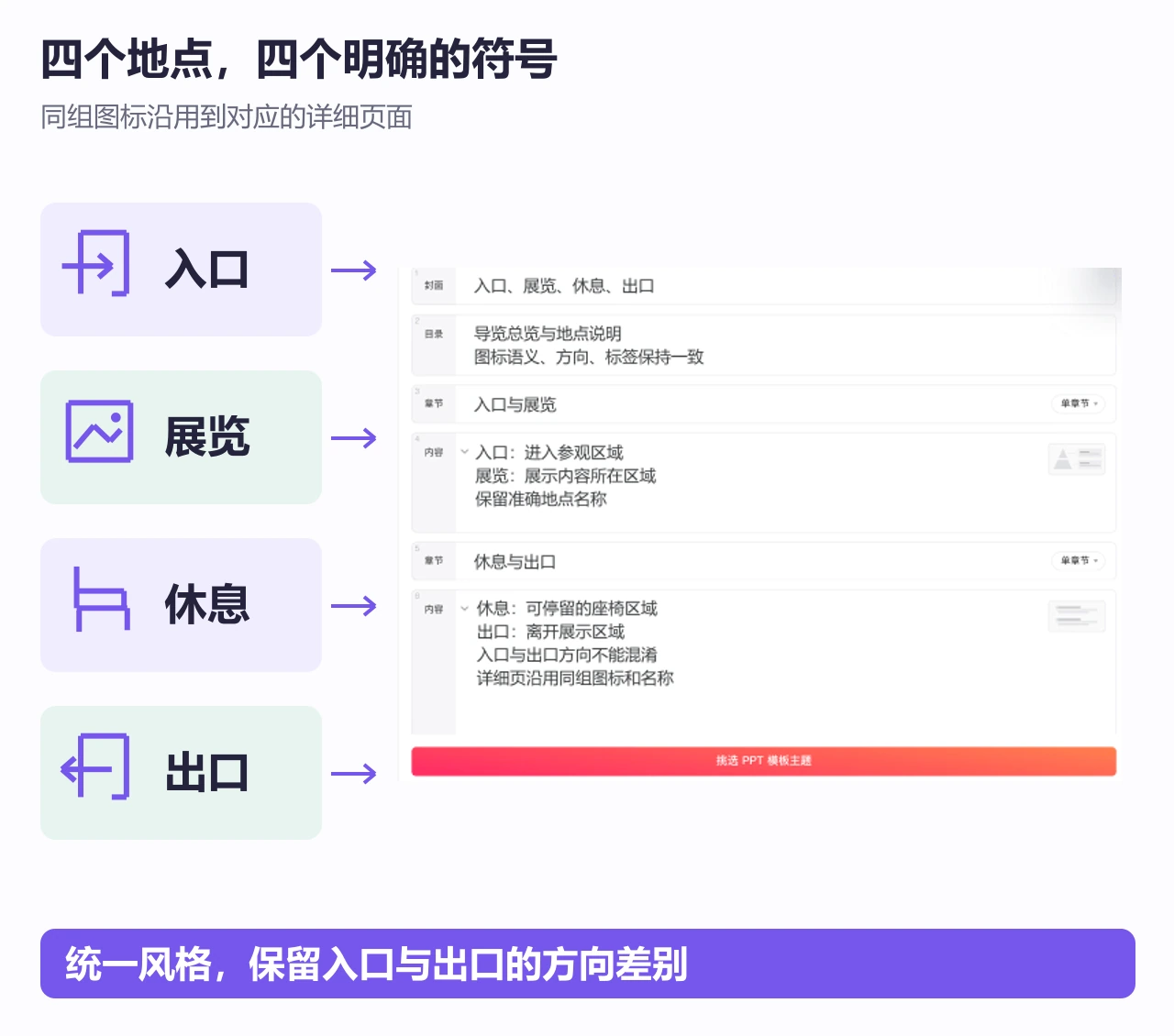Click the 展览 card label text

tap(207, 436)
